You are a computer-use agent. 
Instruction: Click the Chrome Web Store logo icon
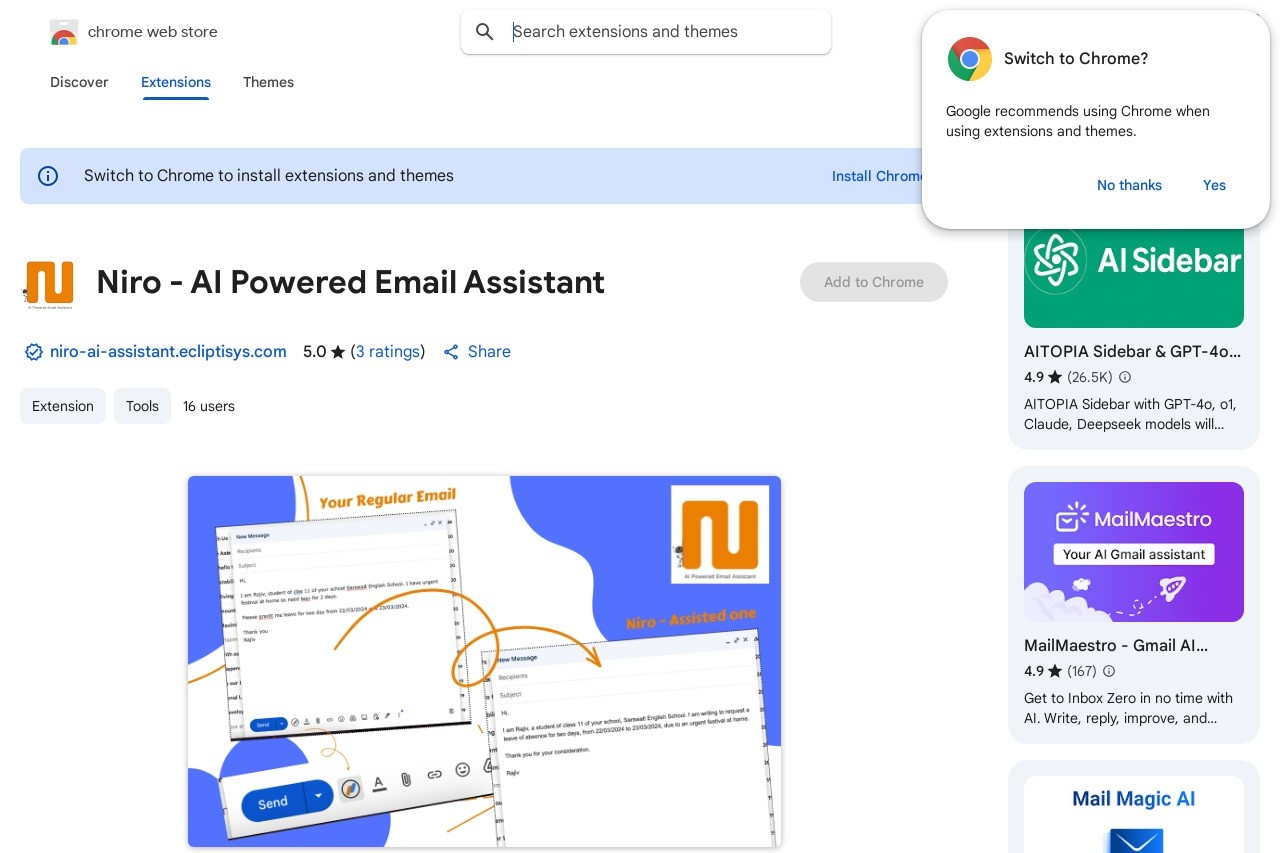64,32
